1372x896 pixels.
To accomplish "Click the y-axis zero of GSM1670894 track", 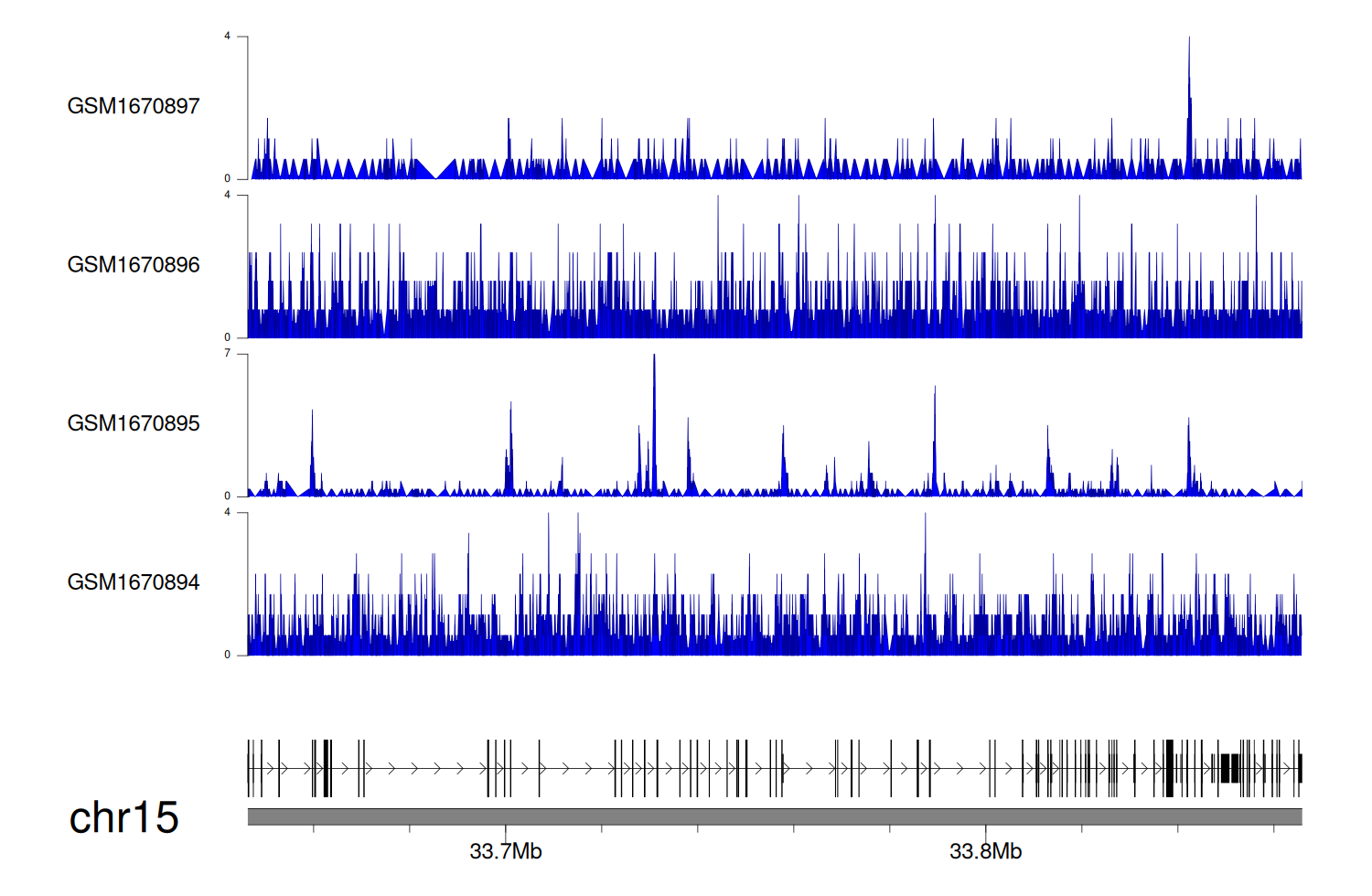I will tap(228, 655).
